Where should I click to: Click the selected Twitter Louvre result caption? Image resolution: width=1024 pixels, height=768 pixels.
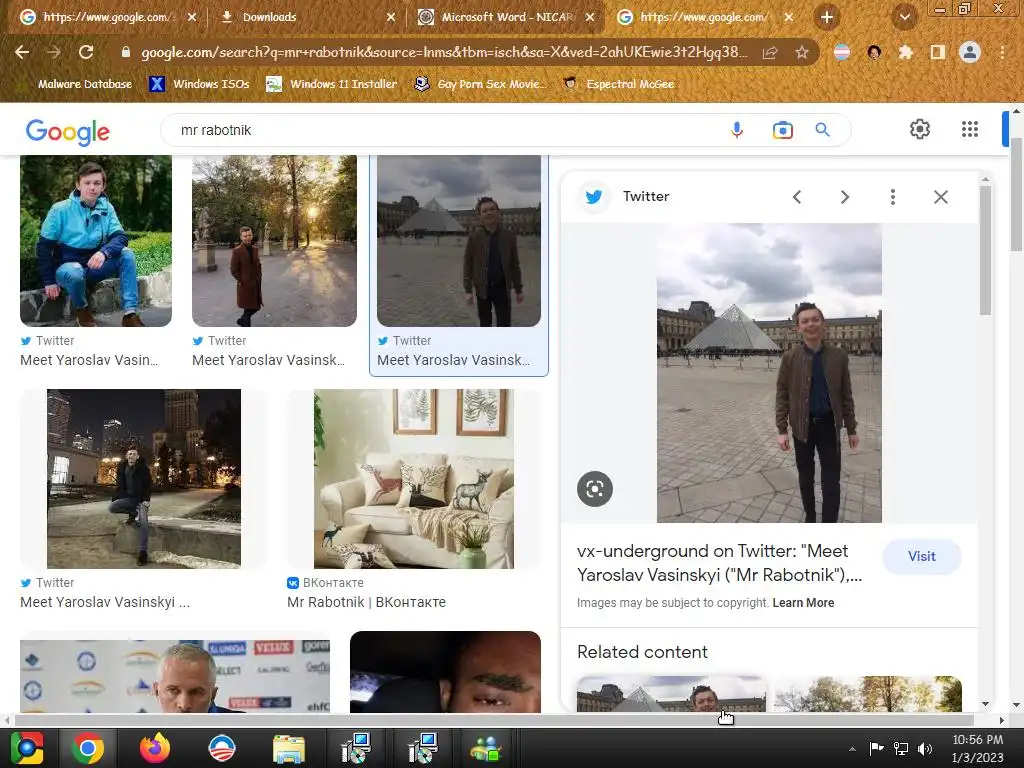(453, 360)
